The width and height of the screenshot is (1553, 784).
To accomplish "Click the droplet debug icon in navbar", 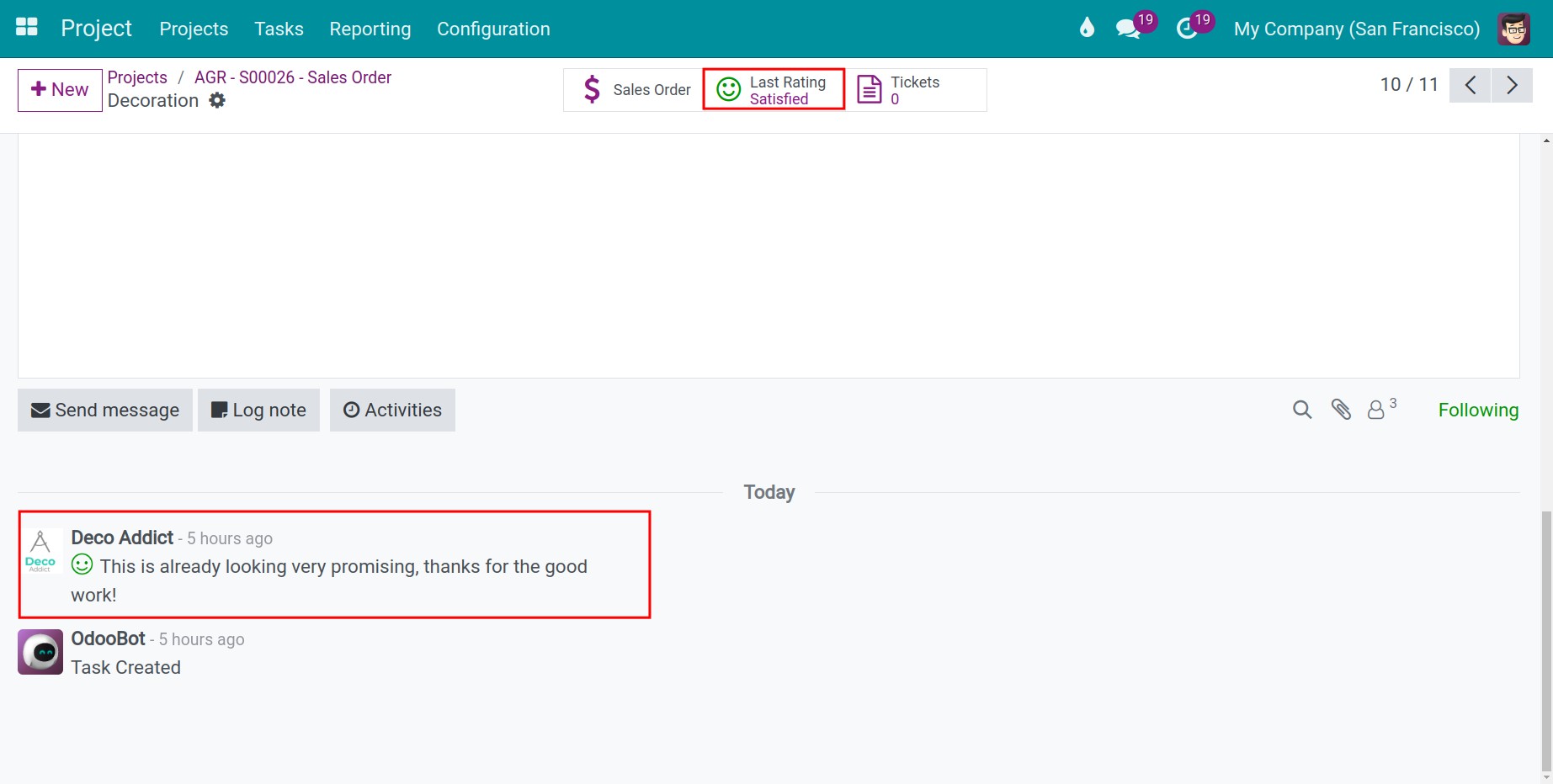I will (1087, 28).
